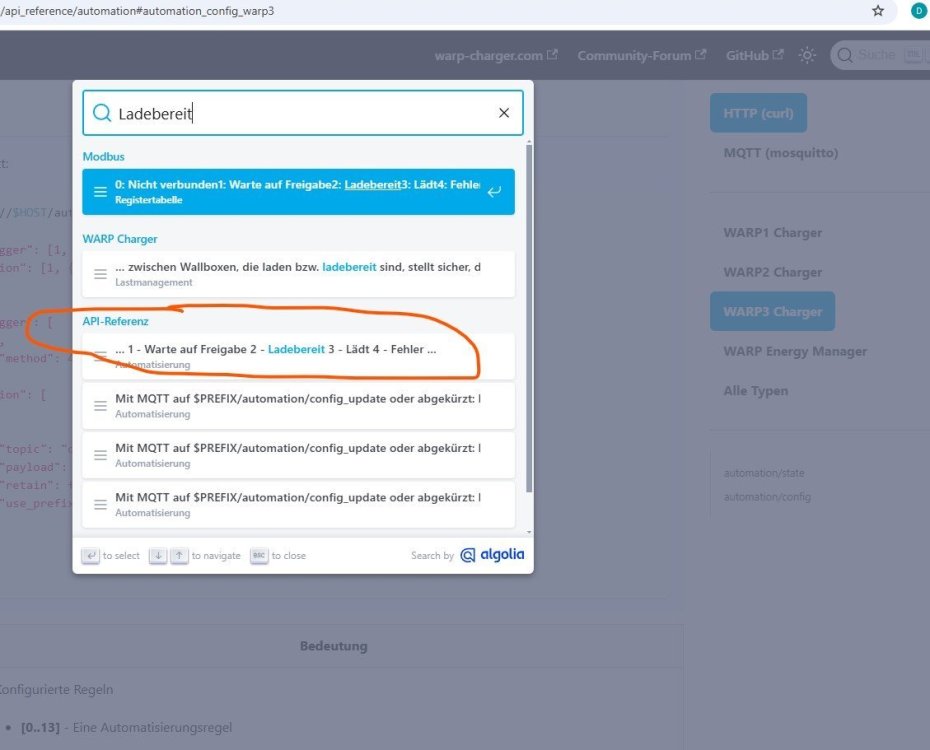The width and height of the screenshot is (930, 750).
Task: Click the search magnifier icon in modal
Action: (x=102, y=113)
